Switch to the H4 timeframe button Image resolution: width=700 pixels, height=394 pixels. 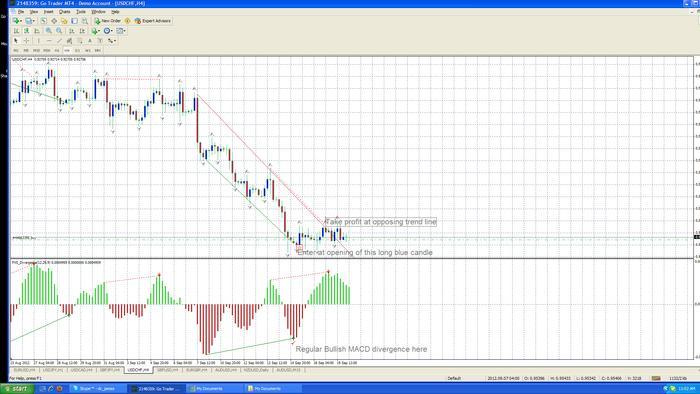(x=67, y=50)
